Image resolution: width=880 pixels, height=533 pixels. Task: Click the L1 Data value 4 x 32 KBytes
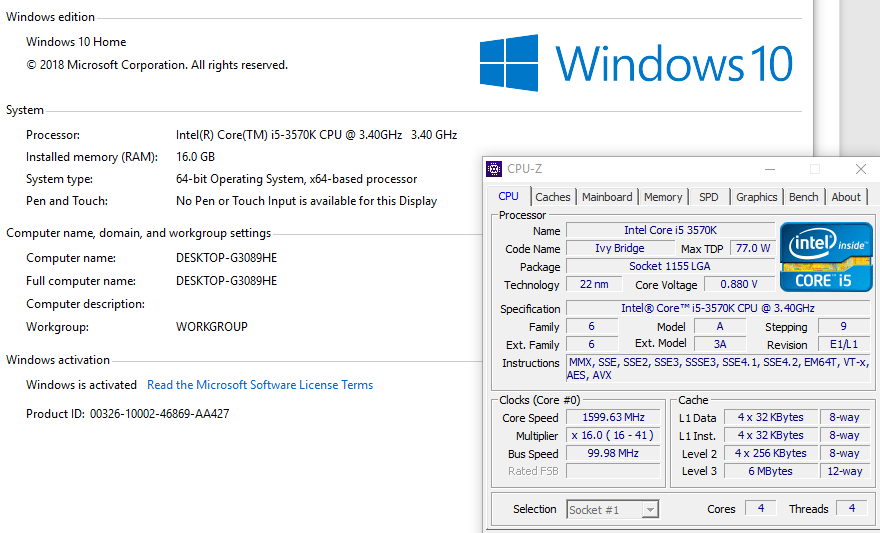click(x=771, y=417)
